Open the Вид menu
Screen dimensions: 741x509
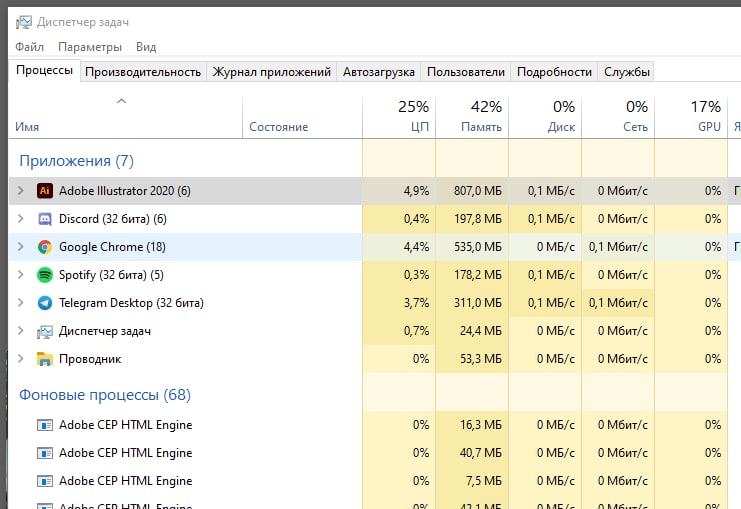(x=146, y=47)
